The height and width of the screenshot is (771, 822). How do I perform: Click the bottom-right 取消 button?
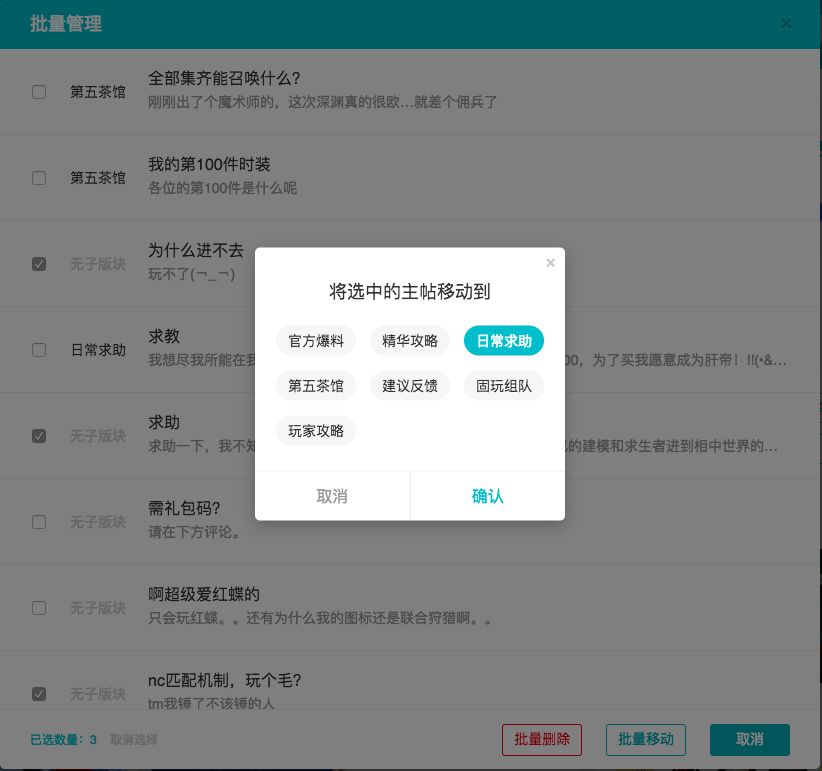pos(749,740)
